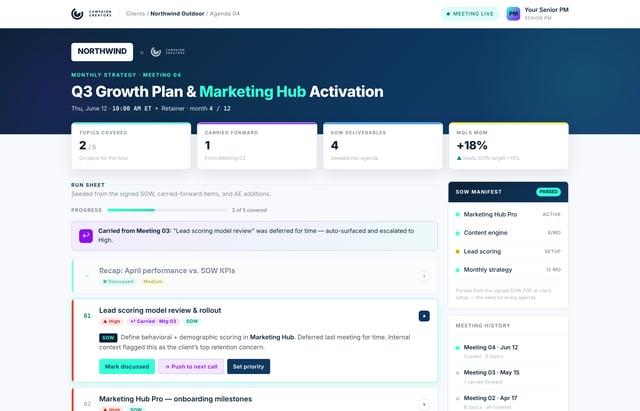Collapse the Lead scoring model review topic
The image size is (640, 411).
click(x=424, y=316)
